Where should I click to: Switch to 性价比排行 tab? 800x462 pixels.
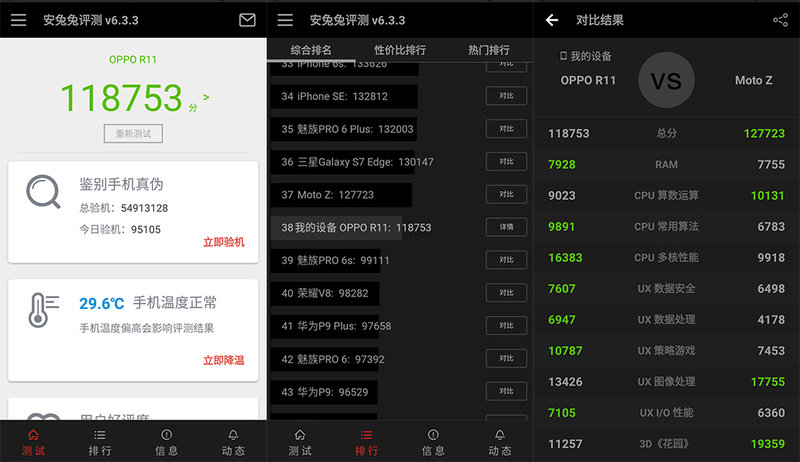(399, 50)
